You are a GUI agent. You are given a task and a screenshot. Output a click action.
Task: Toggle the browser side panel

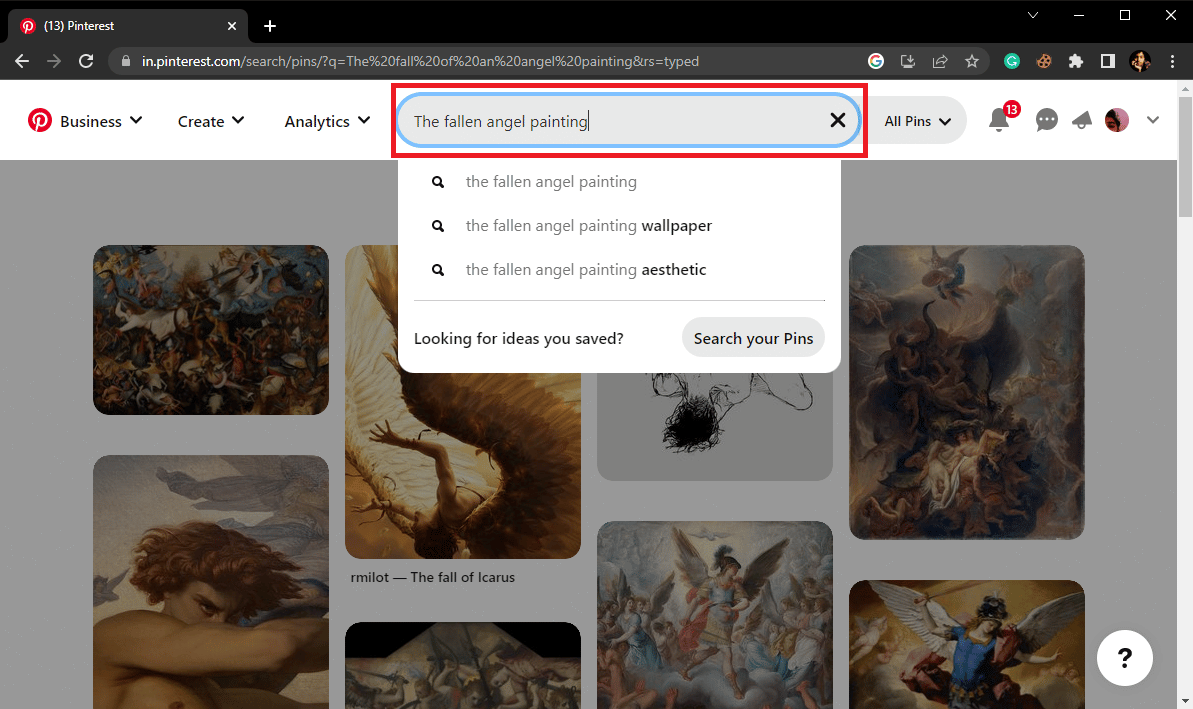pyautogui.click(x=1107, y=61)
